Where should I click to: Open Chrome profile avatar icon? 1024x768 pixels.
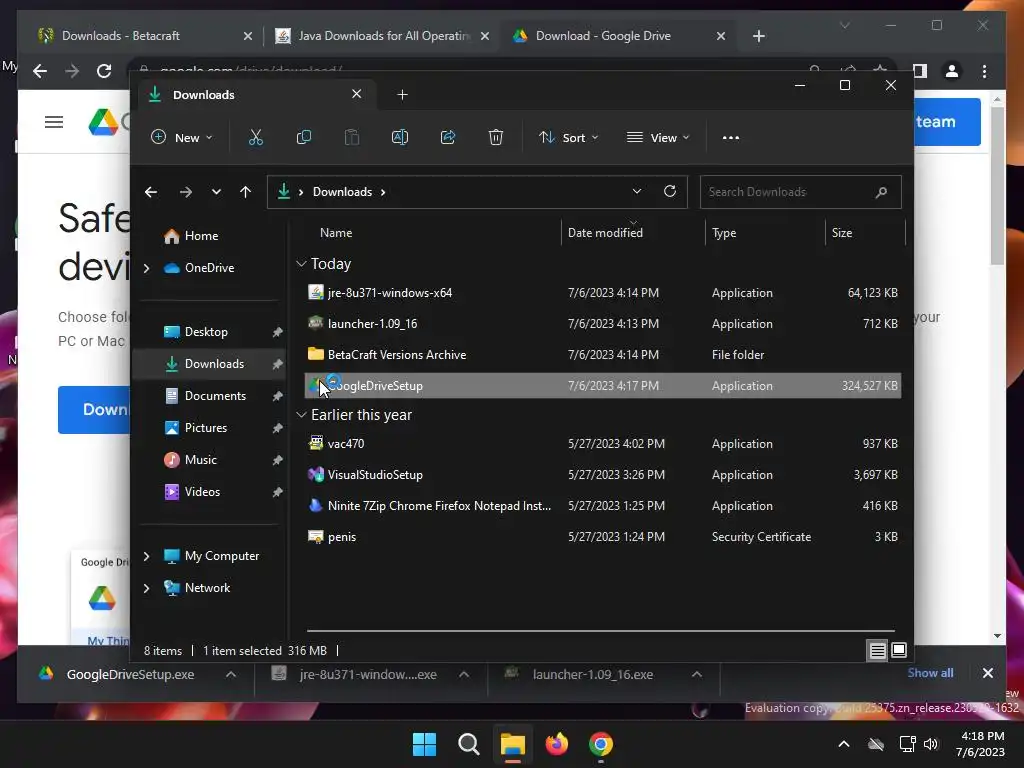click(952, 71)
